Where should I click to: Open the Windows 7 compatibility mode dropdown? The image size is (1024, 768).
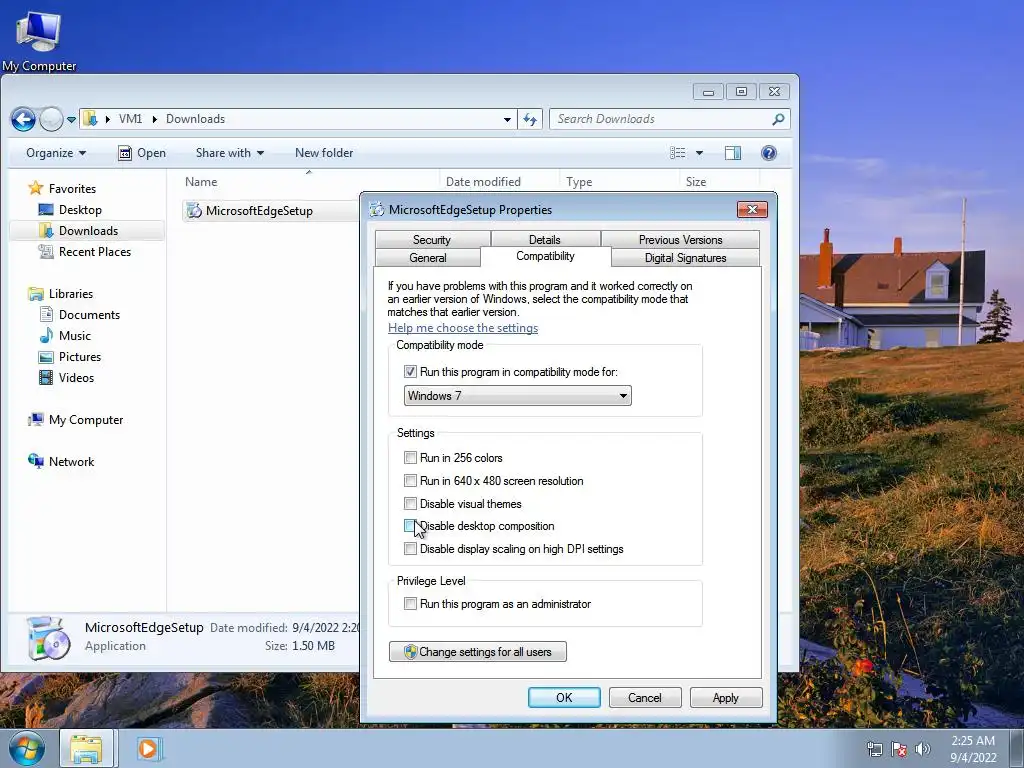pos(517,396)
